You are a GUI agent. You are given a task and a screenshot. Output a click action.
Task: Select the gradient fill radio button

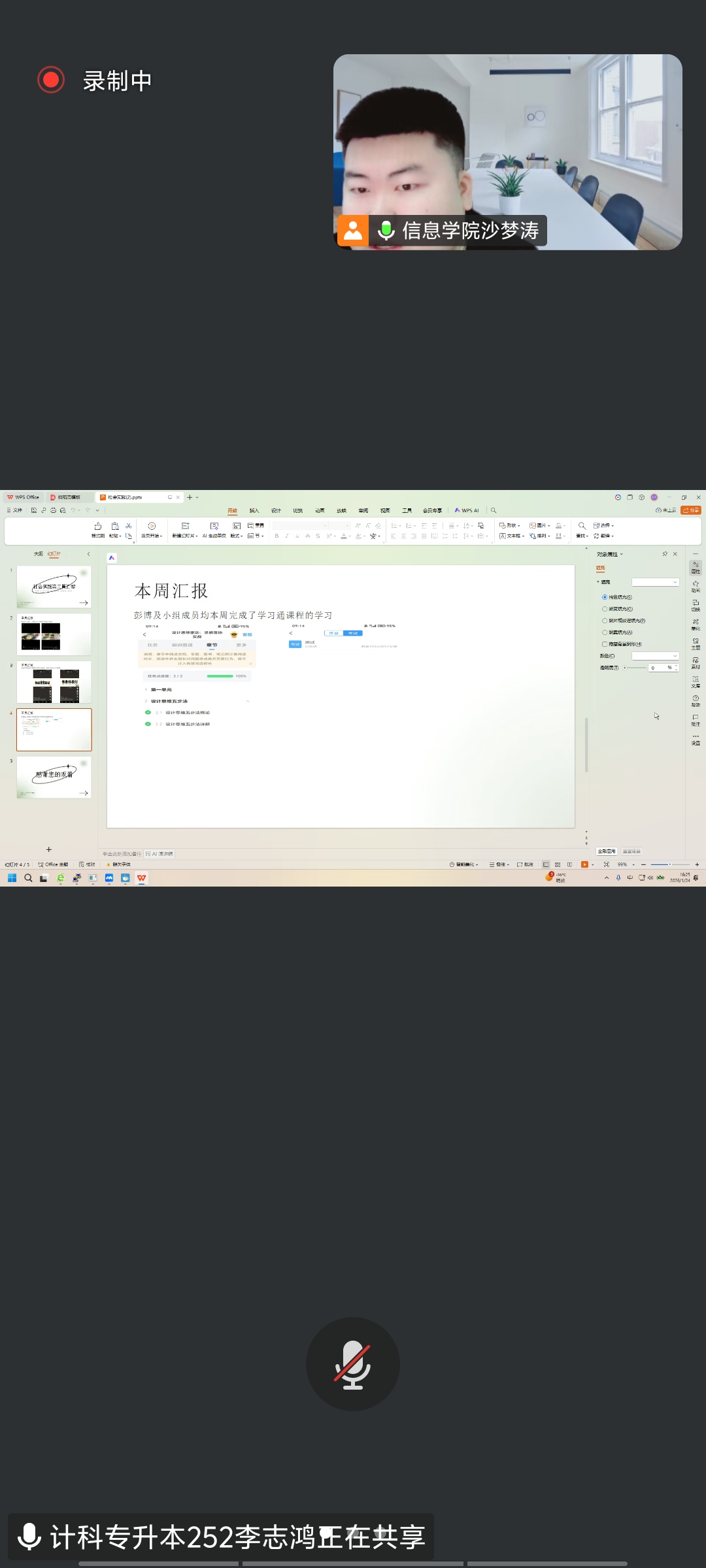(605, 609)
